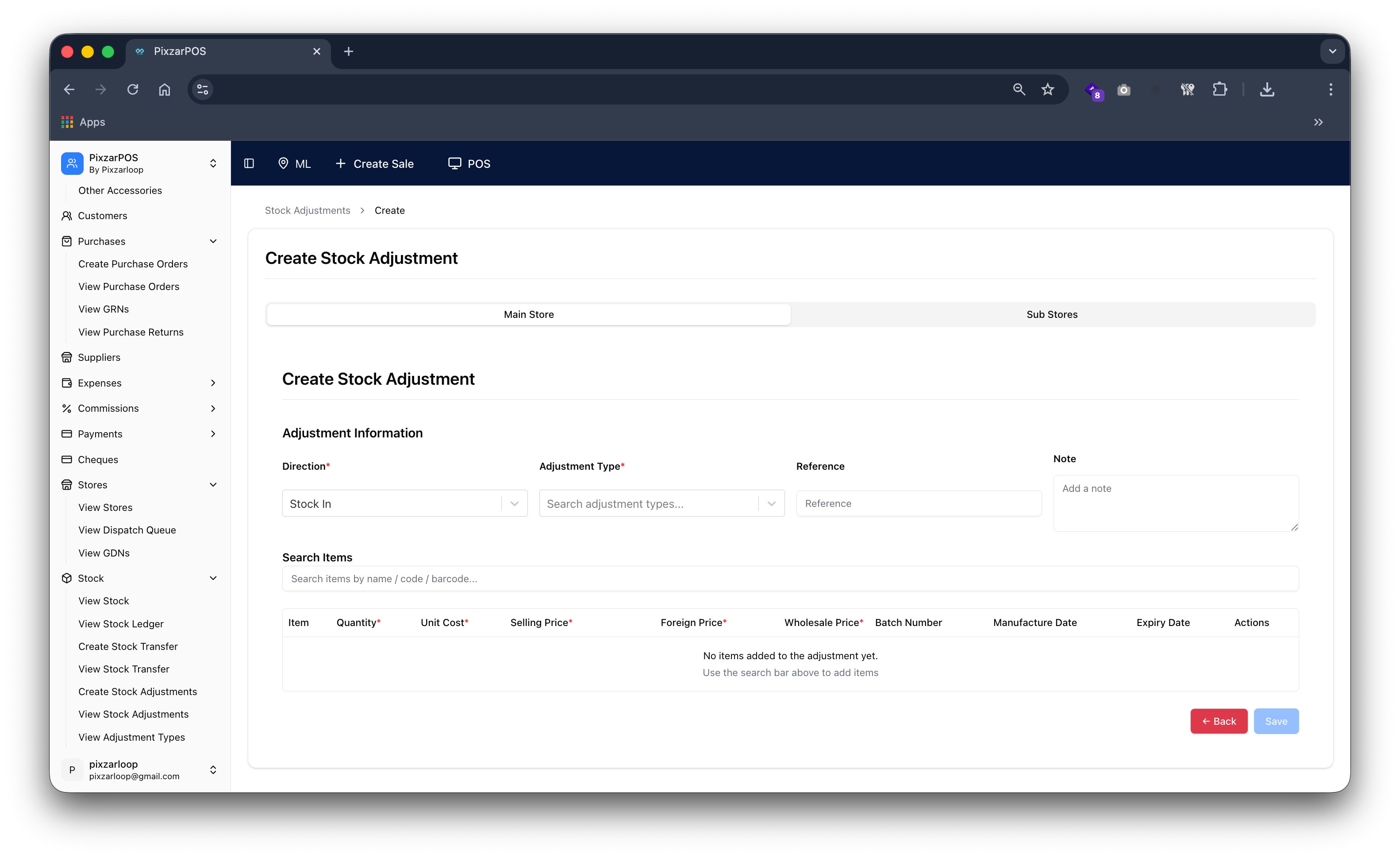Switch to the Sub Stores tab
1400x858 pixels.
click(1052, 314)
